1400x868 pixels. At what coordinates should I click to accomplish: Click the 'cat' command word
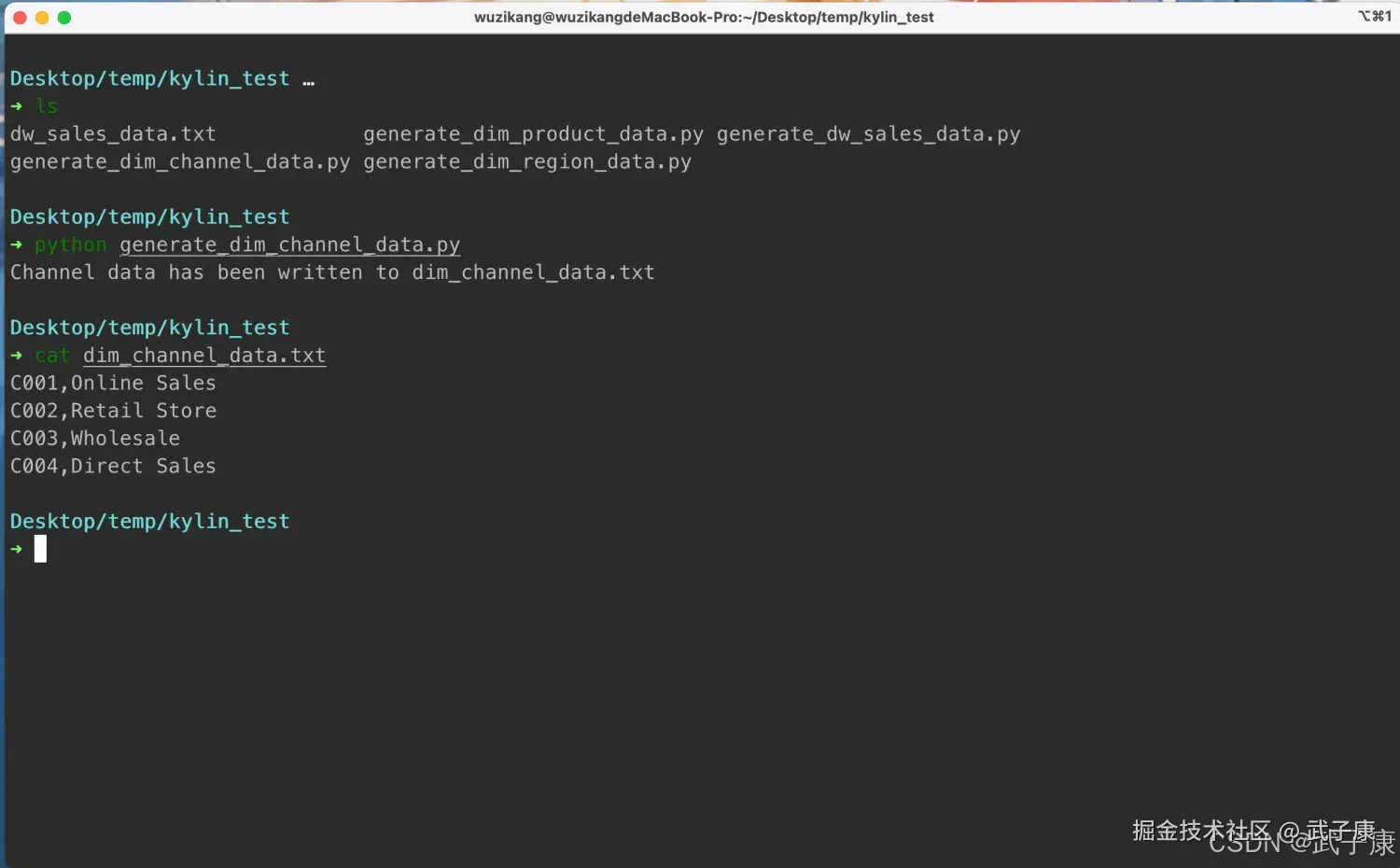pyautogui.click(x=52, y=356)
